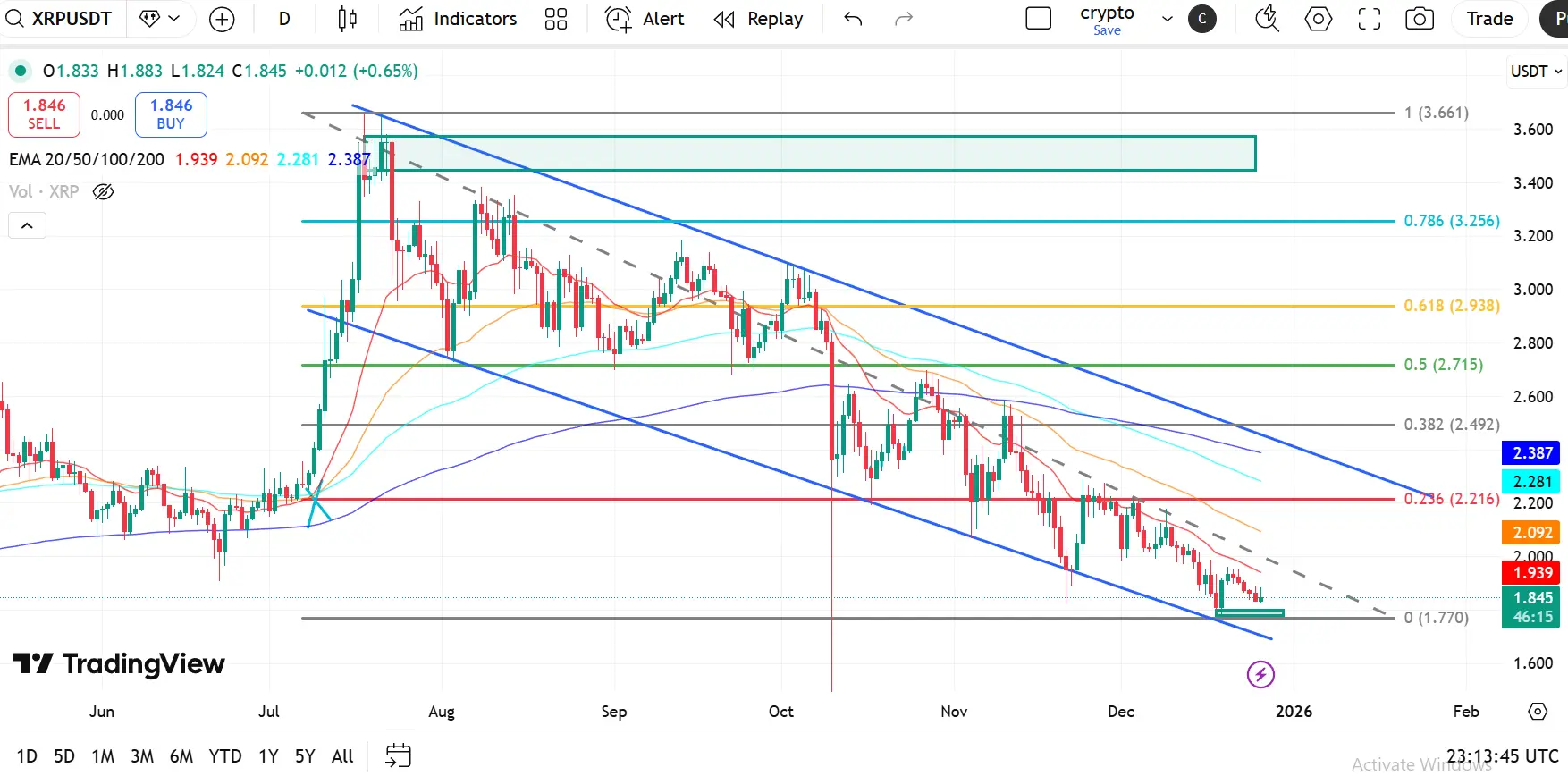Select the 0.5 (2.715) Fibonacci level label
This screenshot has height=776, width=1568.
click(x=1443, y=365)
